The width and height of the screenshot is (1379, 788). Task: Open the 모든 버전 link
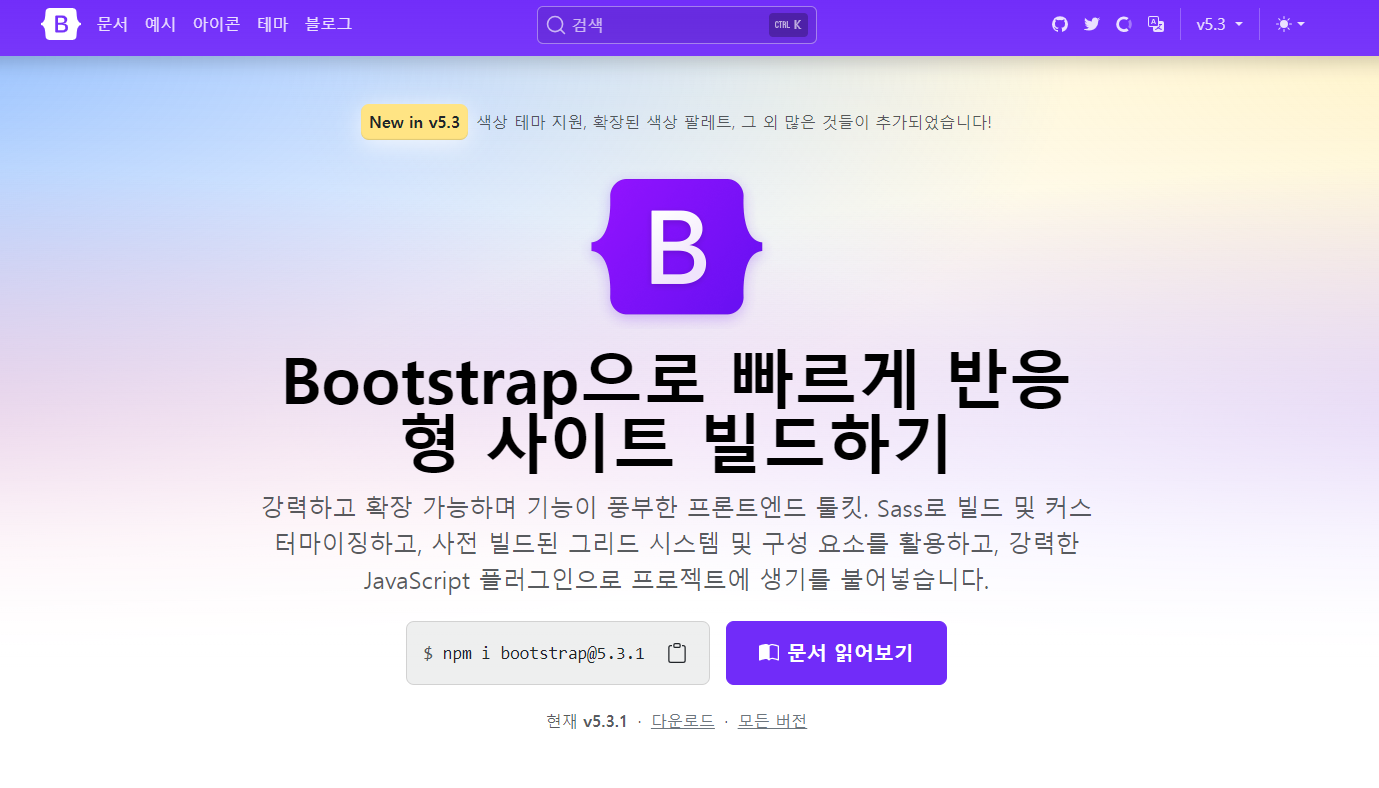(x=772, y=721)
